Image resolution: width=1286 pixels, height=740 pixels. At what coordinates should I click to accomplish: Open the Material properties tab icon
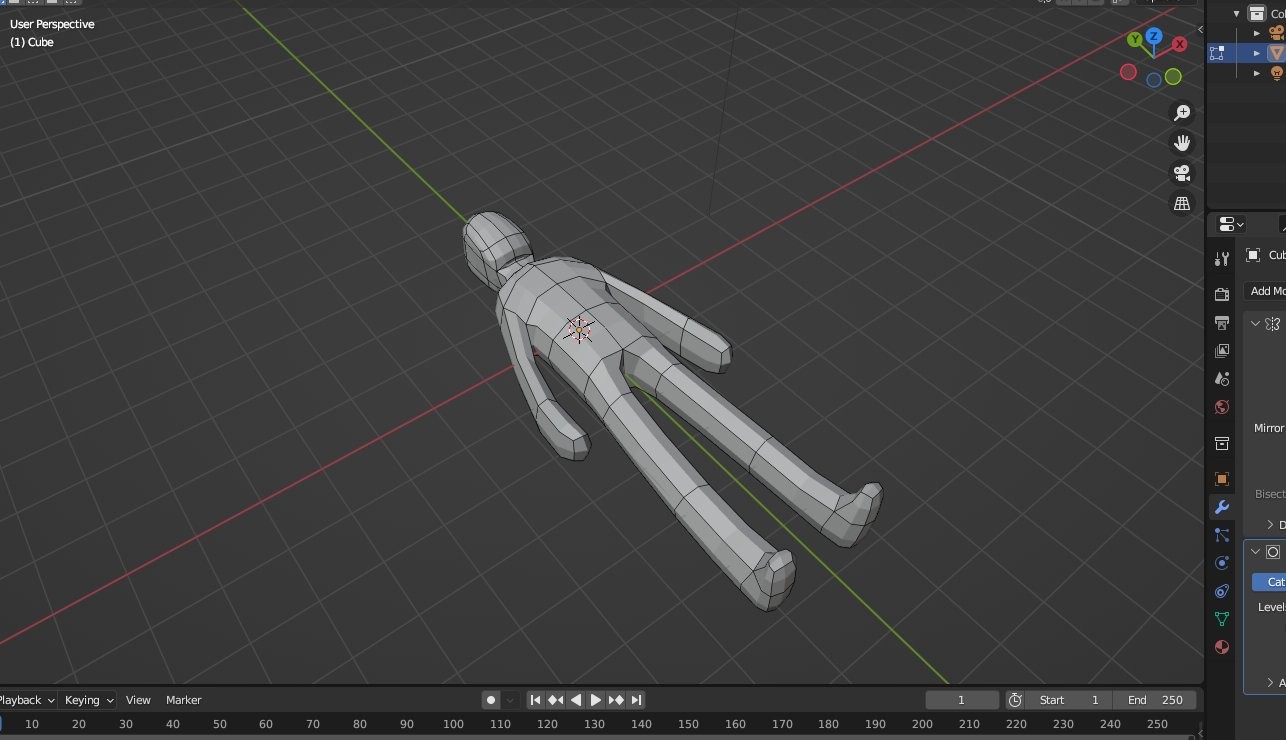click(x=1221, y=647)
